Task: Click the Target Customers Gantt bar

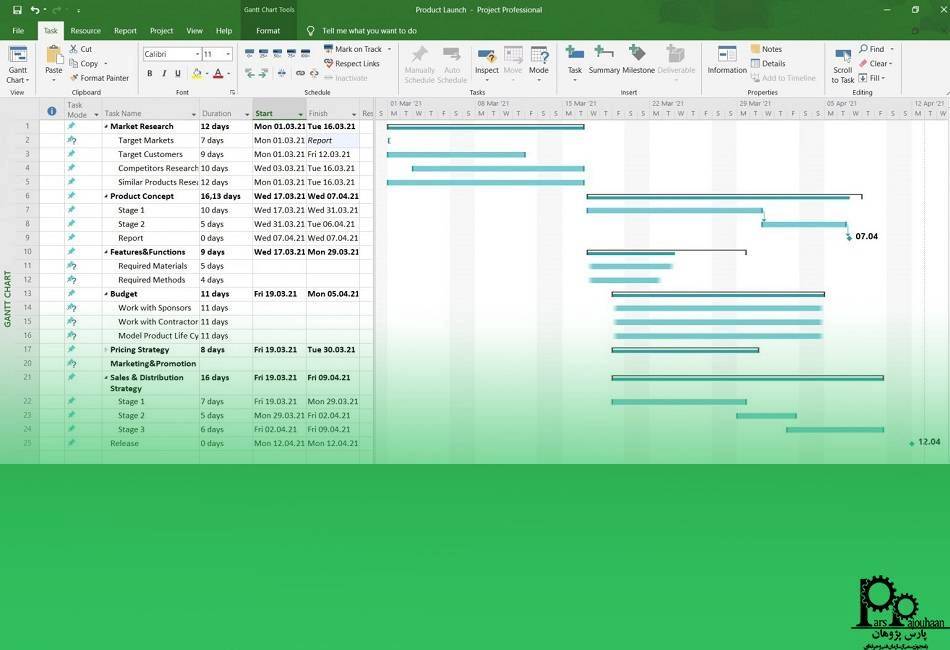Action: point(456,154)
